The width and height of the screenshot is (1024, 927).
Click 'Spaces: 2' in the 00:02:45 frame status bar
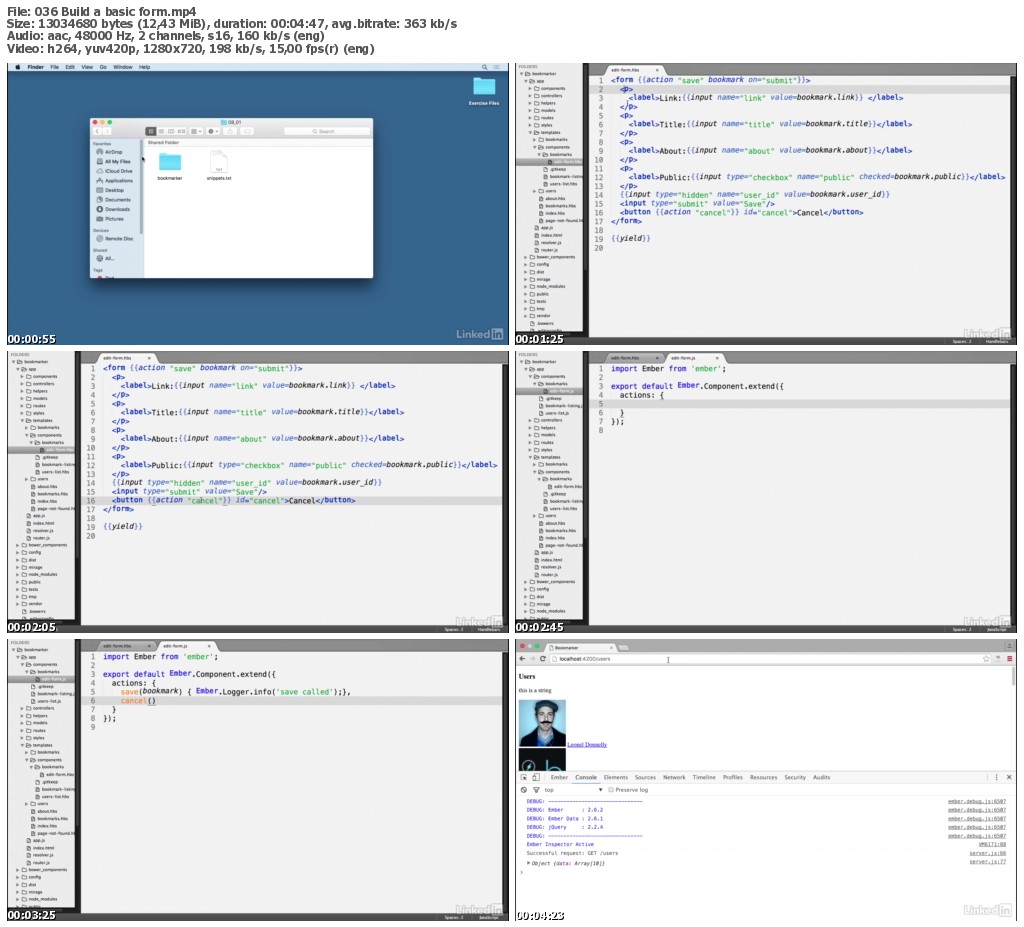[961, 629]
